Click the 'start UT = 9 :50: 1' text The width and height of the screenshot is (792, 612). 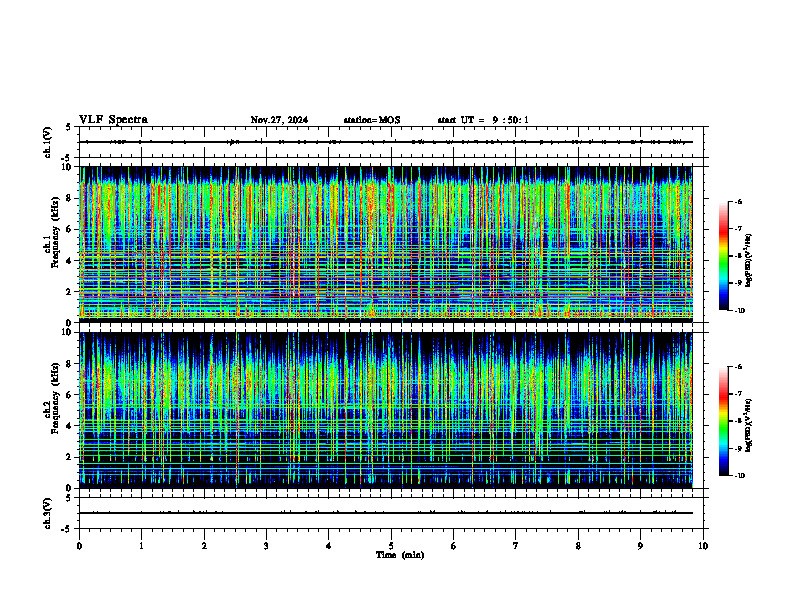coord(483,120)
